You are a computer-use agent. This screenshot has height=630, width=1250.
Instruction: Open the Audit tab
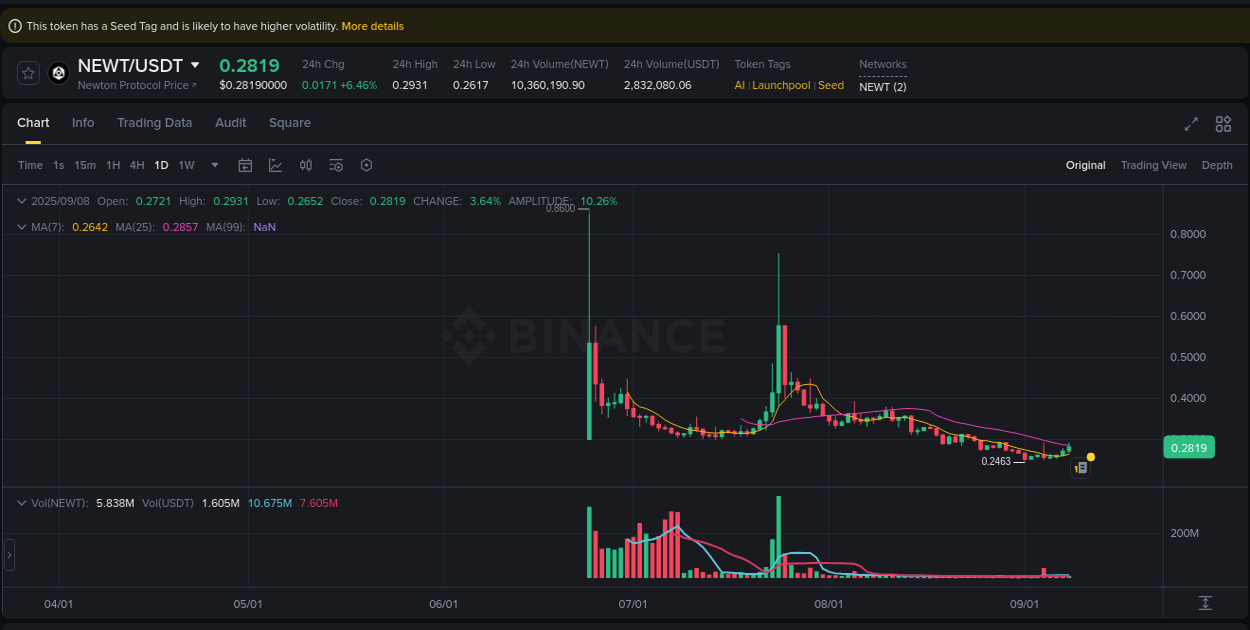(231, 123)
